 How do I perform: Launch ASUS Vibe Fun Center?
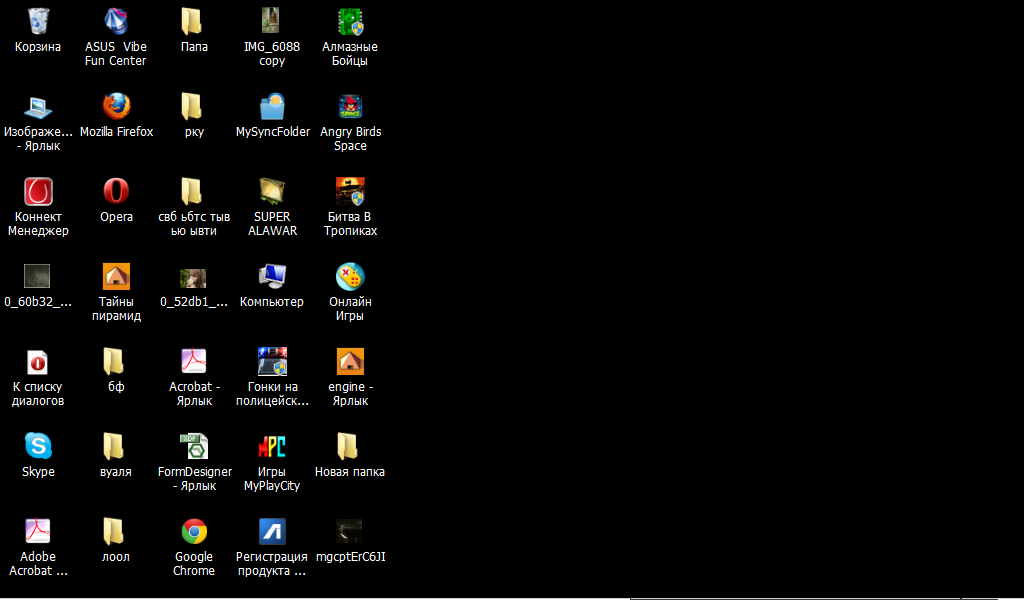[x=116, y=22]
